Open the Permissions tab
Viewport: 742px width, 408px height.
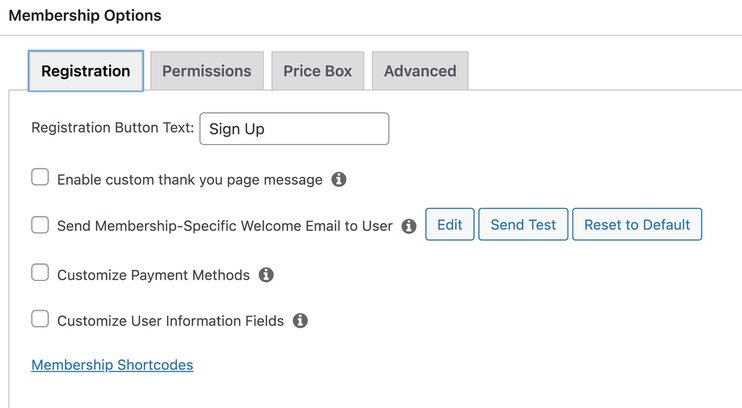click(207, 71)
